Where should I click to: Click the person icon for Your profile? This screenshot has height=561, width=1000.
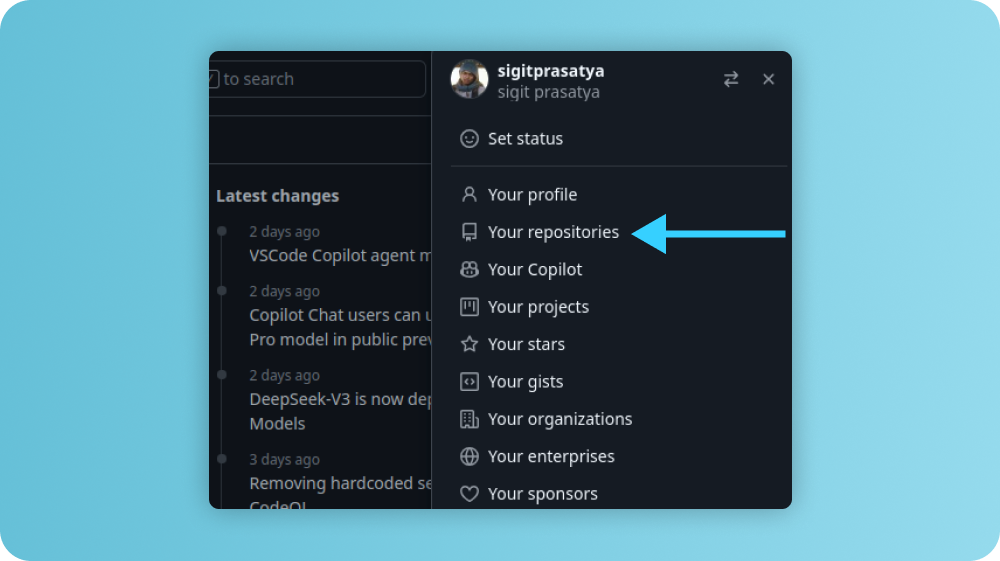click(469, 195)
